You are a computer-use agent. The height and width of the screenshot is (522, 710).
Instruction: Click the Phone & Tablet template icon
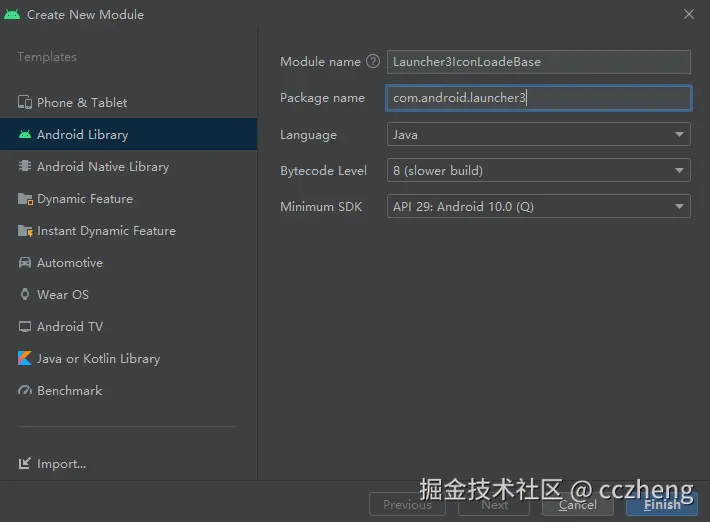(x=25, y=102)
